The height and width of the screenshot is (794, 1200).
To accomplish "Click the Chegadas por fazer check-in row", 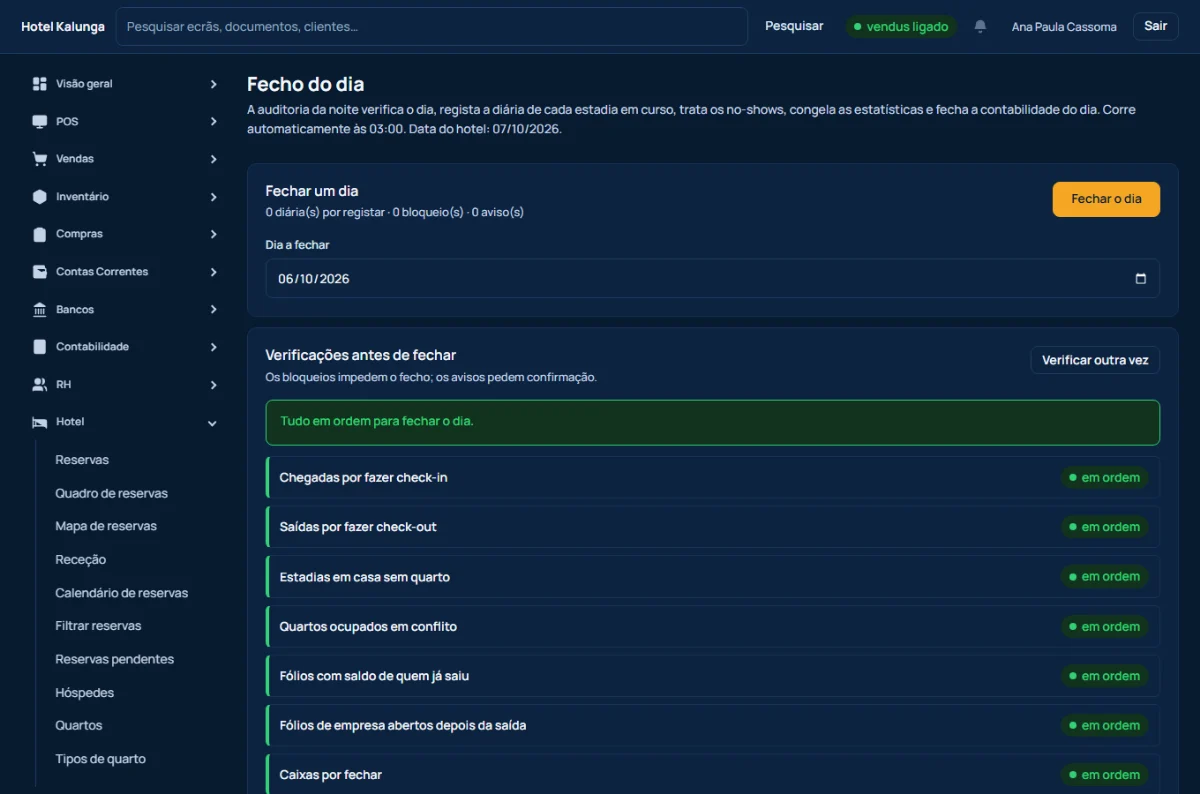I will (x=713, y=478).
